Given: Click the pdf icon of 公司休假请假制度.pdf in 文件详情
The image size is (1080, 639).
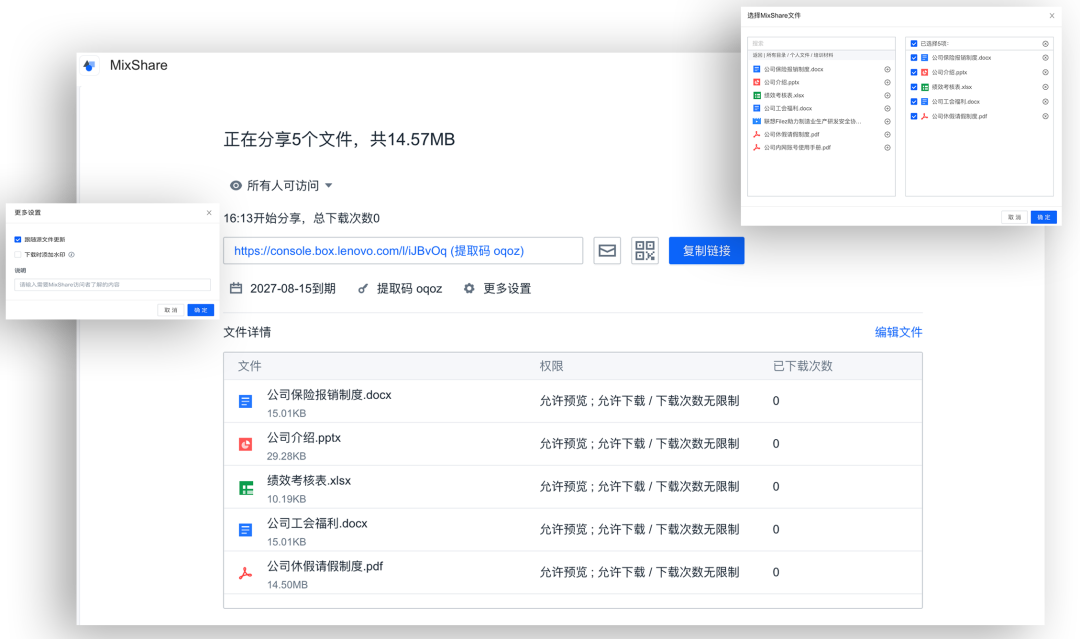Looking at the screenshot, I should pos(245,573).
